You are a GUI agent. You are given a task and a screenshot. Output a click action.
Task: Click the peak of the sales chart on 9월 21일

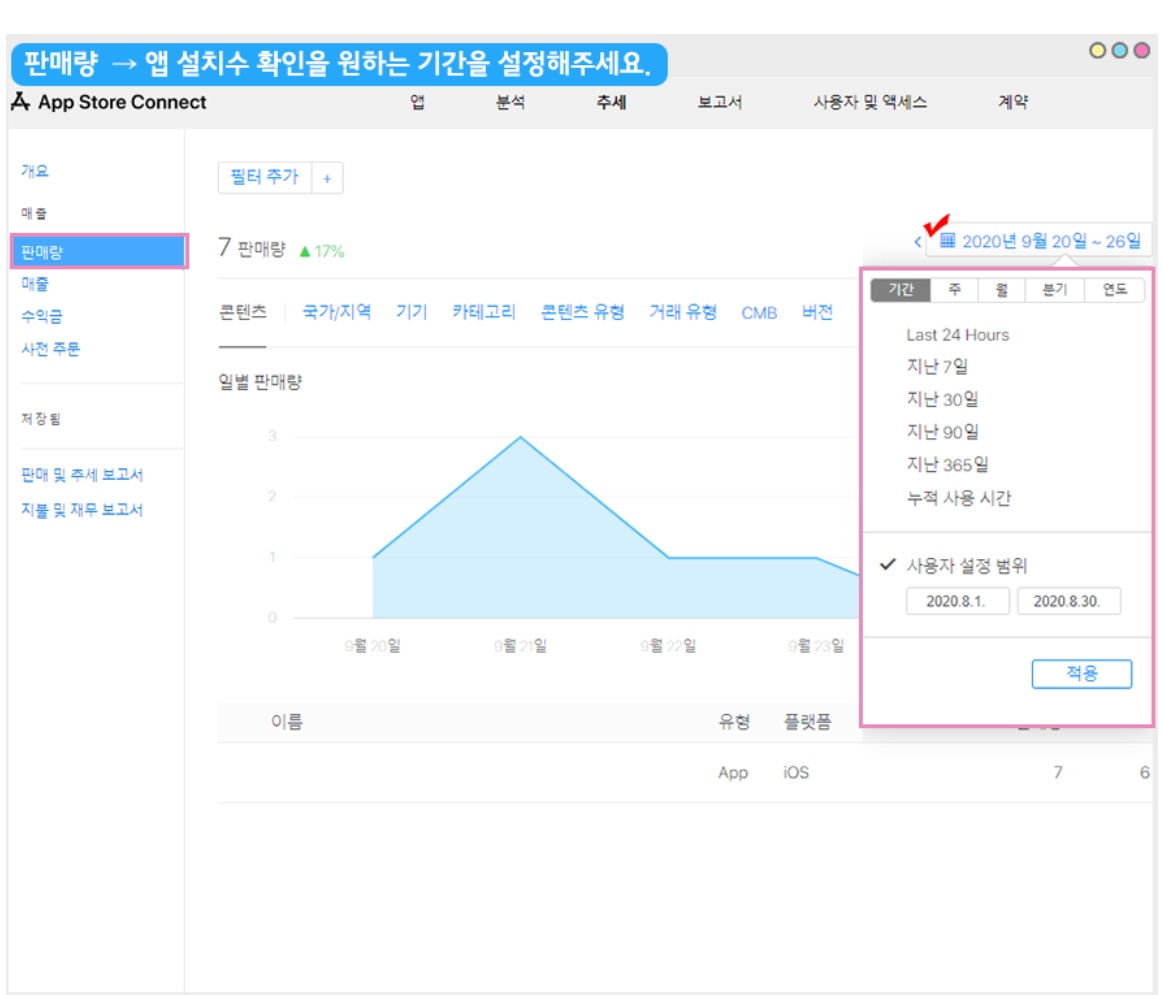point(520,437)
